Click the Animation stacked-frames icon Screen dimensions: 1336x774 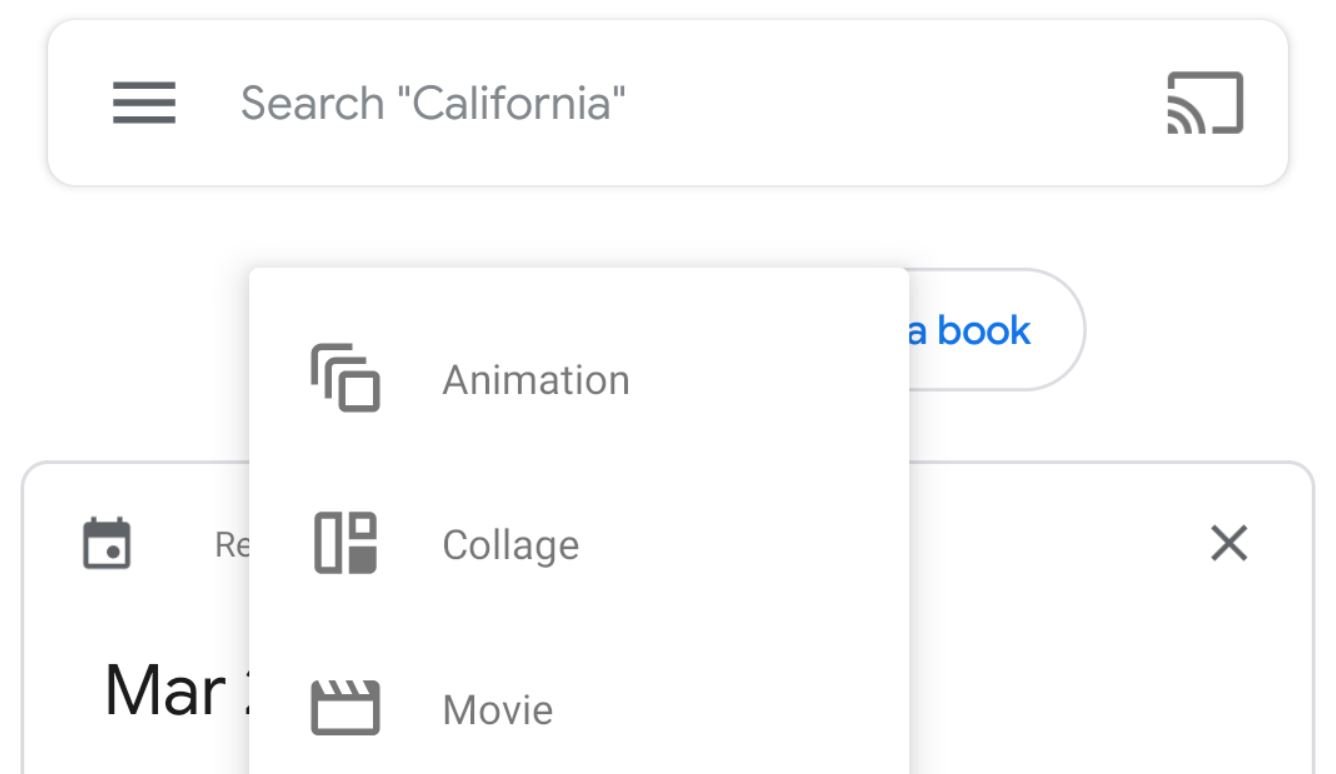point(345,379)
